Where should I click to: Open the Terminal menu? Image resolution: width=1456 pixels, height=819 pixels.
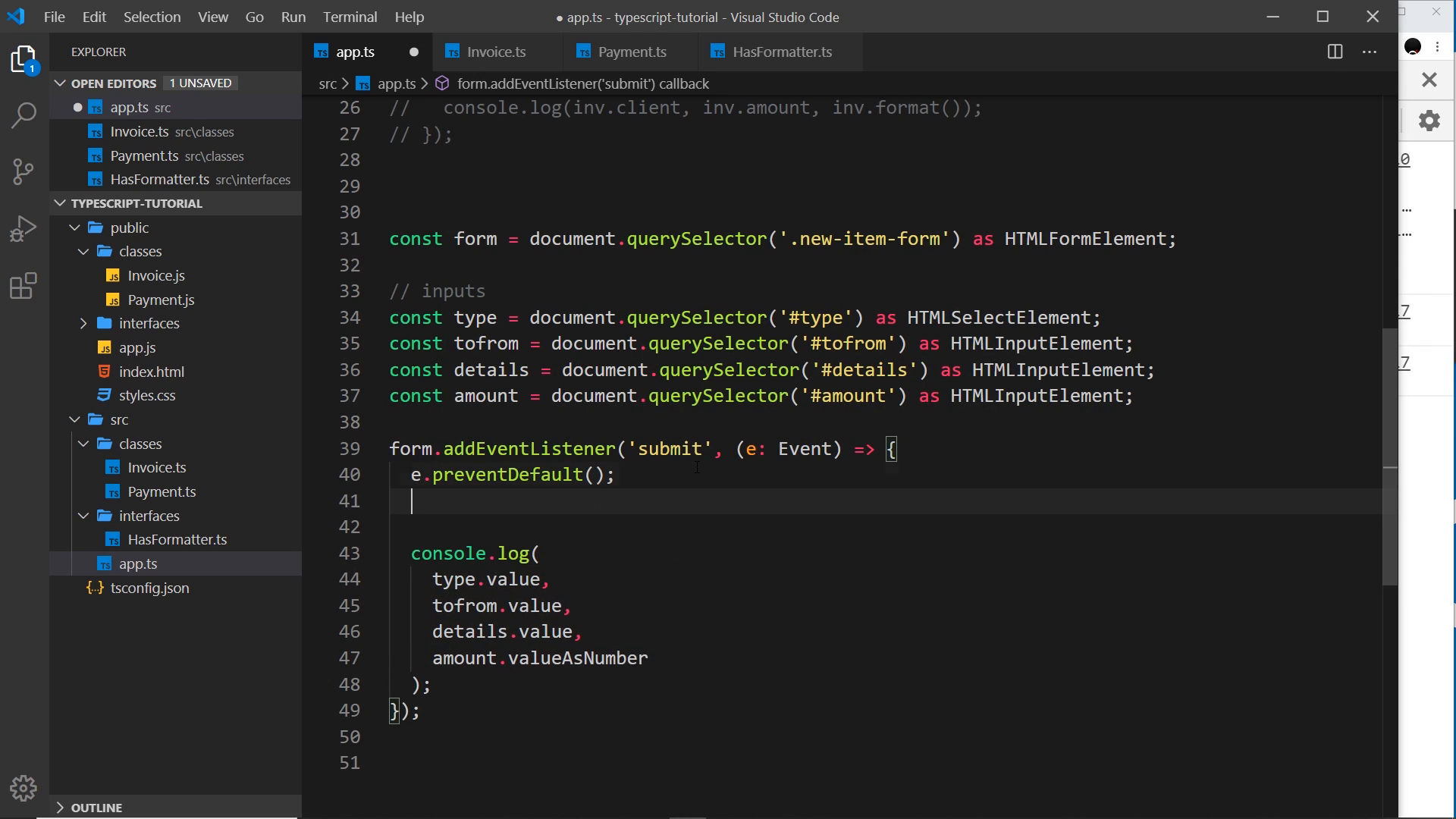tap(350, 17)
